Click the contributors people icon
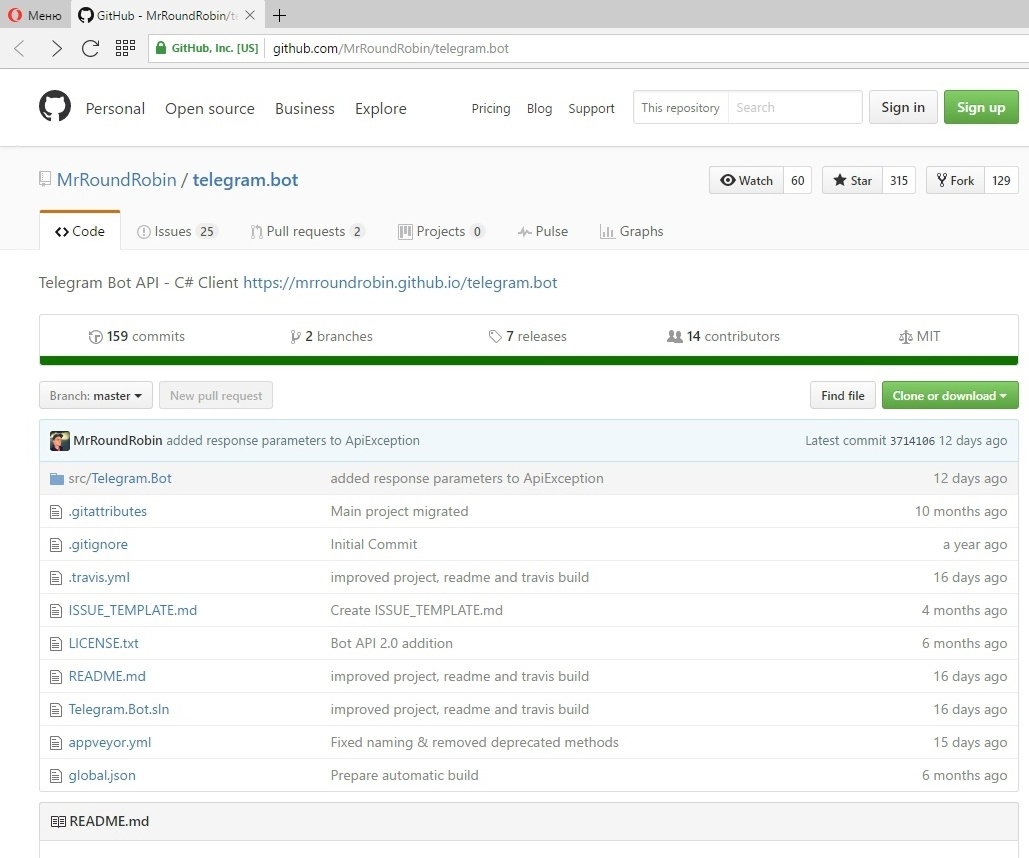Image resolution: width=1029 pixels, height=858 pixels. 675,337
